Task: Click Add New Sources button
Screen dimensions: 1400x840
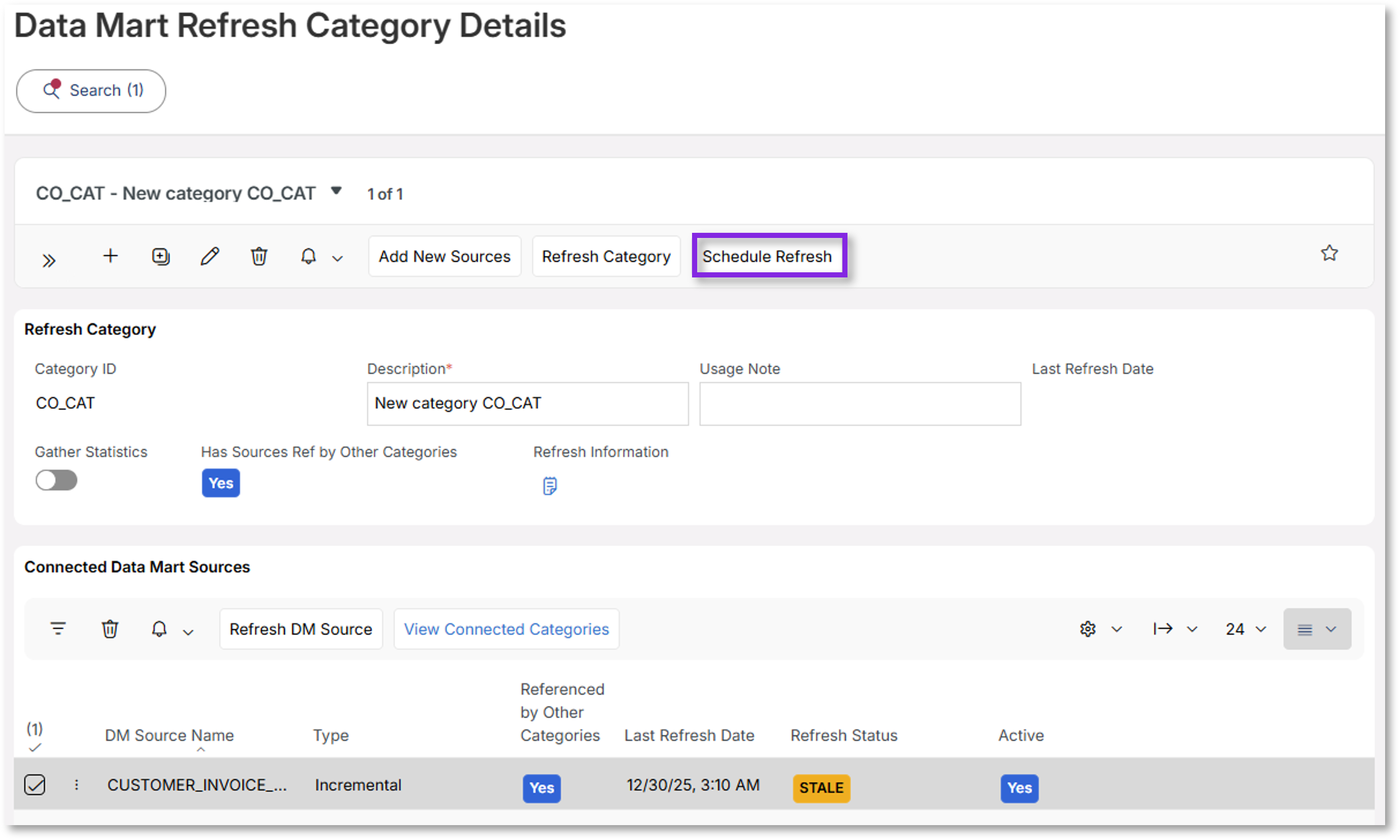Action: (444, 256)
